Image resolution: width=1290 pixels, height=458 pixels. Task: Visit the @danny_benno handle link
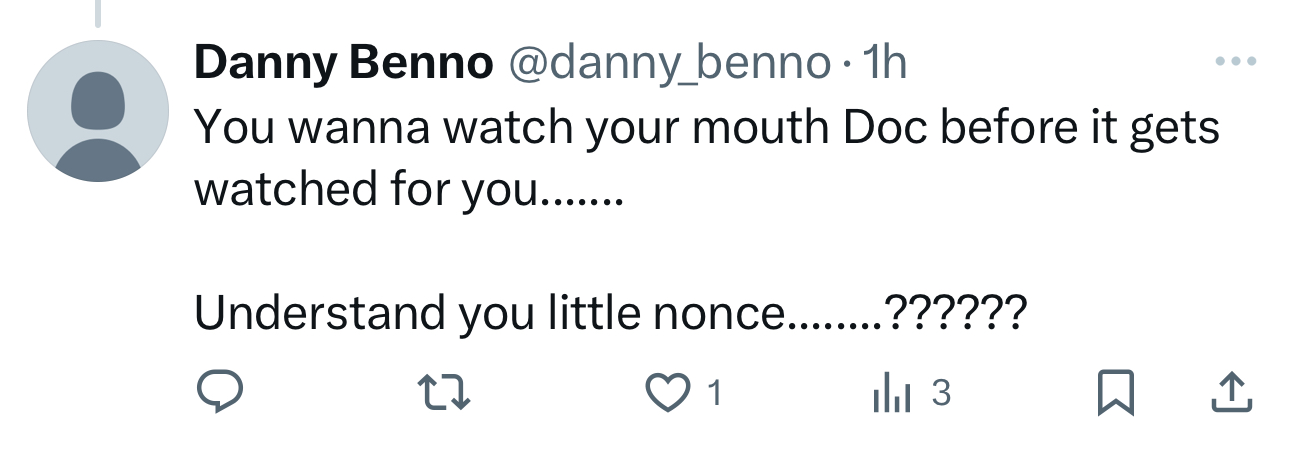(x=670, y=64)
